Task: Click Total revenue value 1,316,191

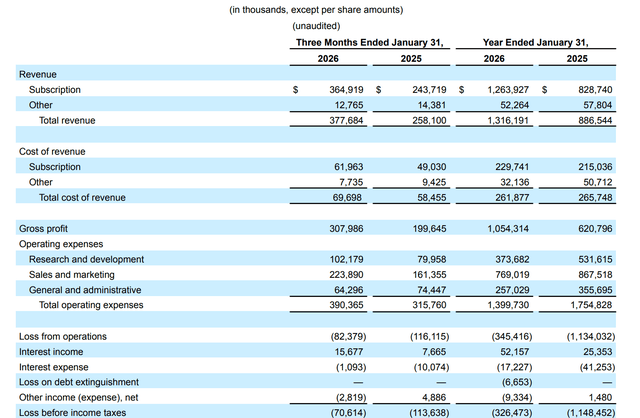Action: 508,120
